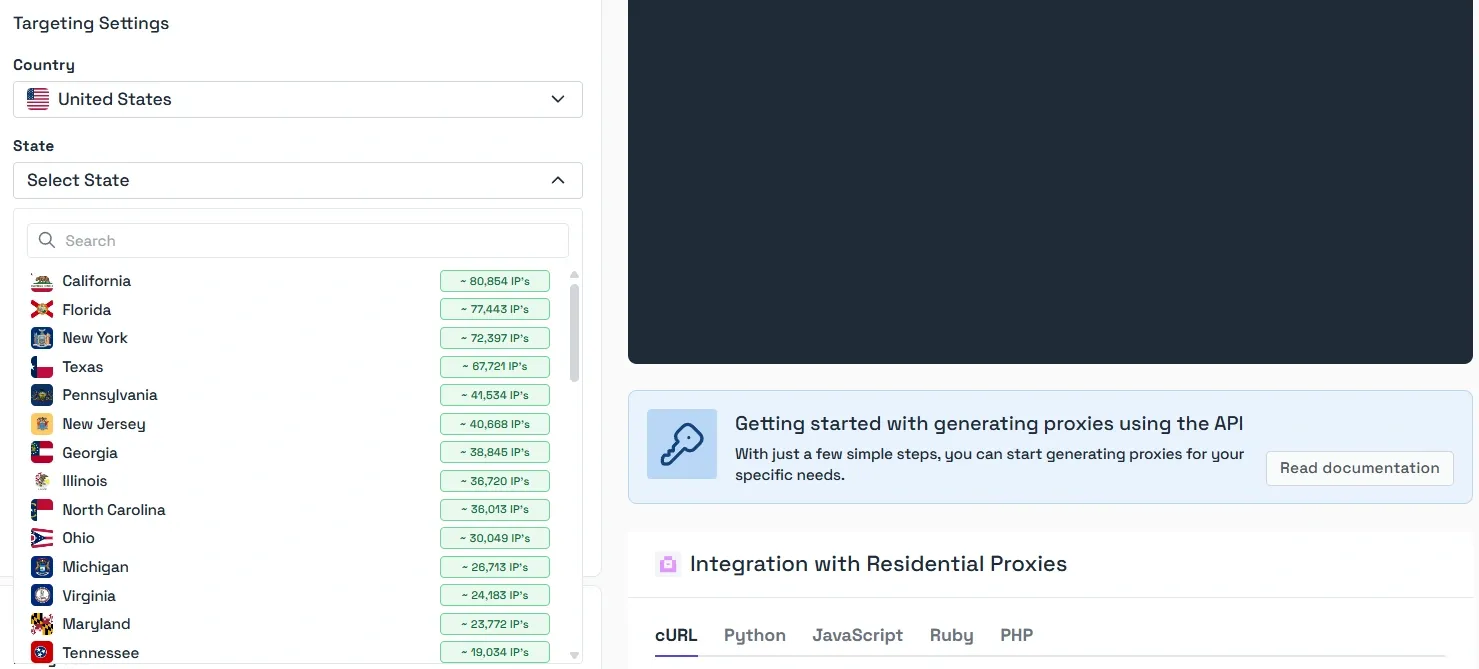This screenshot has width=1479, height=669.
Task: Click the Illinois state flag icon
Action: 42,481
